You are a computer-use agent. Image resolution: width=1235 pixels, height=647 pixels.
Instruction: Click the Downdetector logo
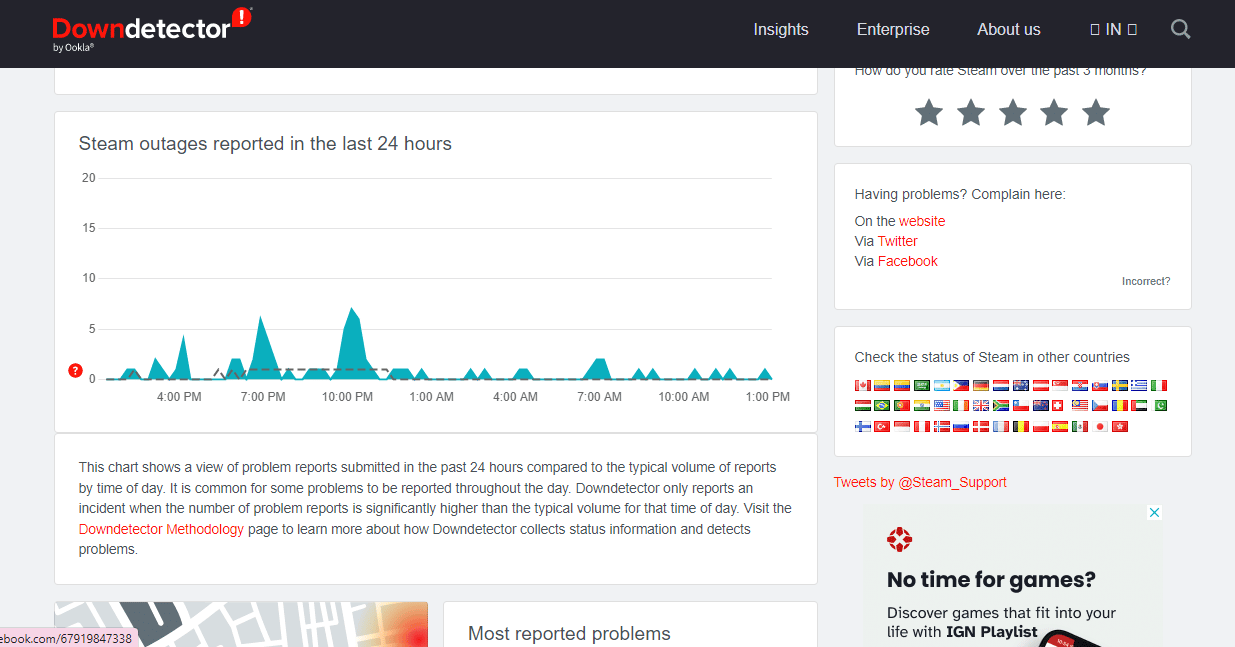152,30
